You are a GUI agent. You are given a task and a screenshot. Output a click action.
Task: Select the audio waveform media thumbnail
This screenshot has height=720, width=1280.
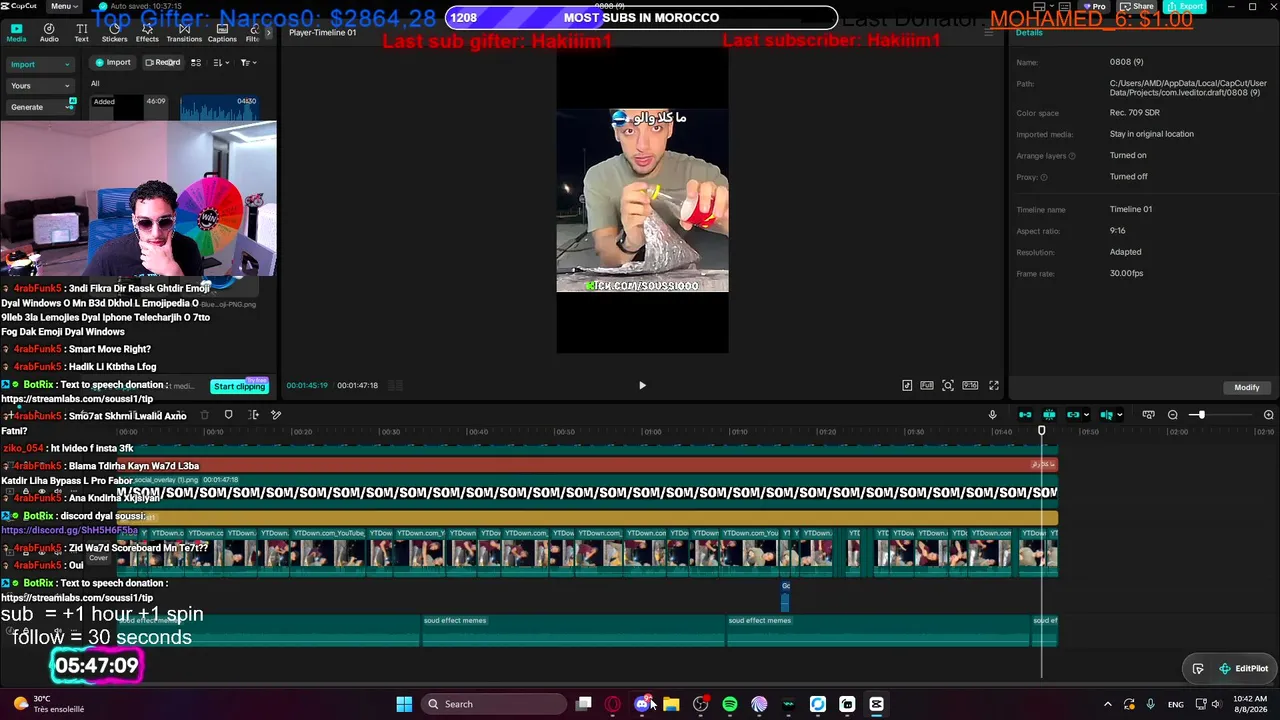(x=219, y=108)
